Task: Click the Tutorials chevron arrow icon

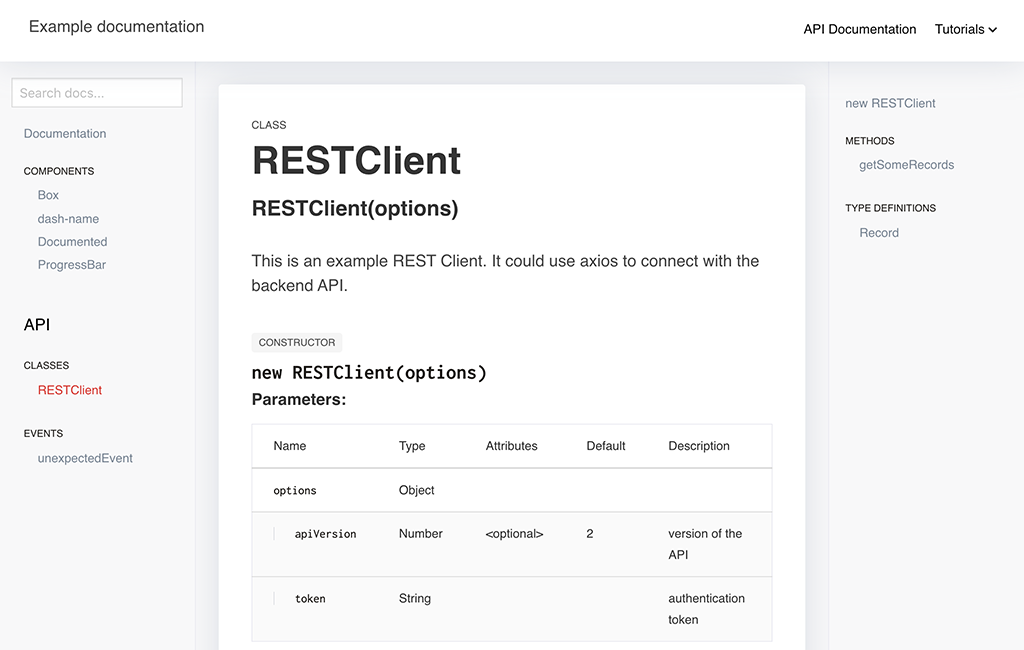Action: pyautogui.click(x=993, y=30)
